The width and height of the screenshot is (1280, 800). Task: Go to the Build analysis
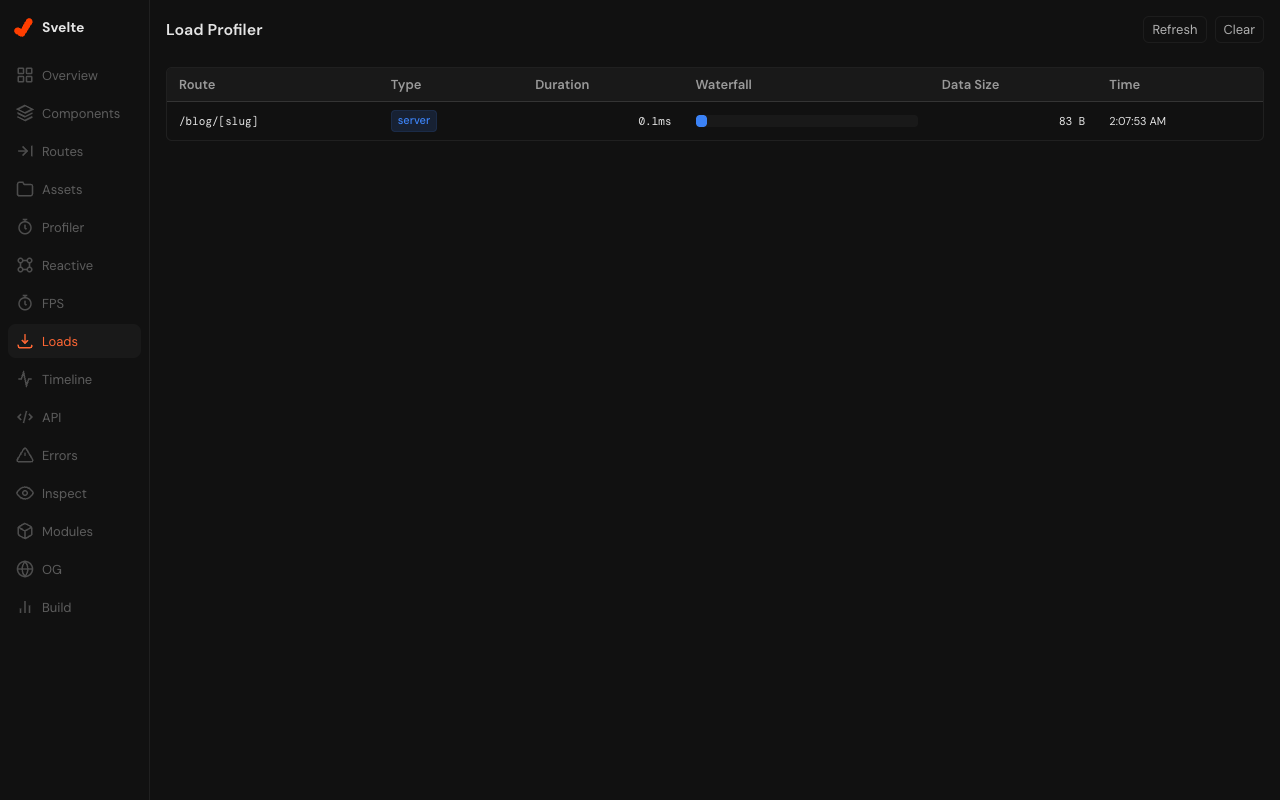[x=74, y=607]
